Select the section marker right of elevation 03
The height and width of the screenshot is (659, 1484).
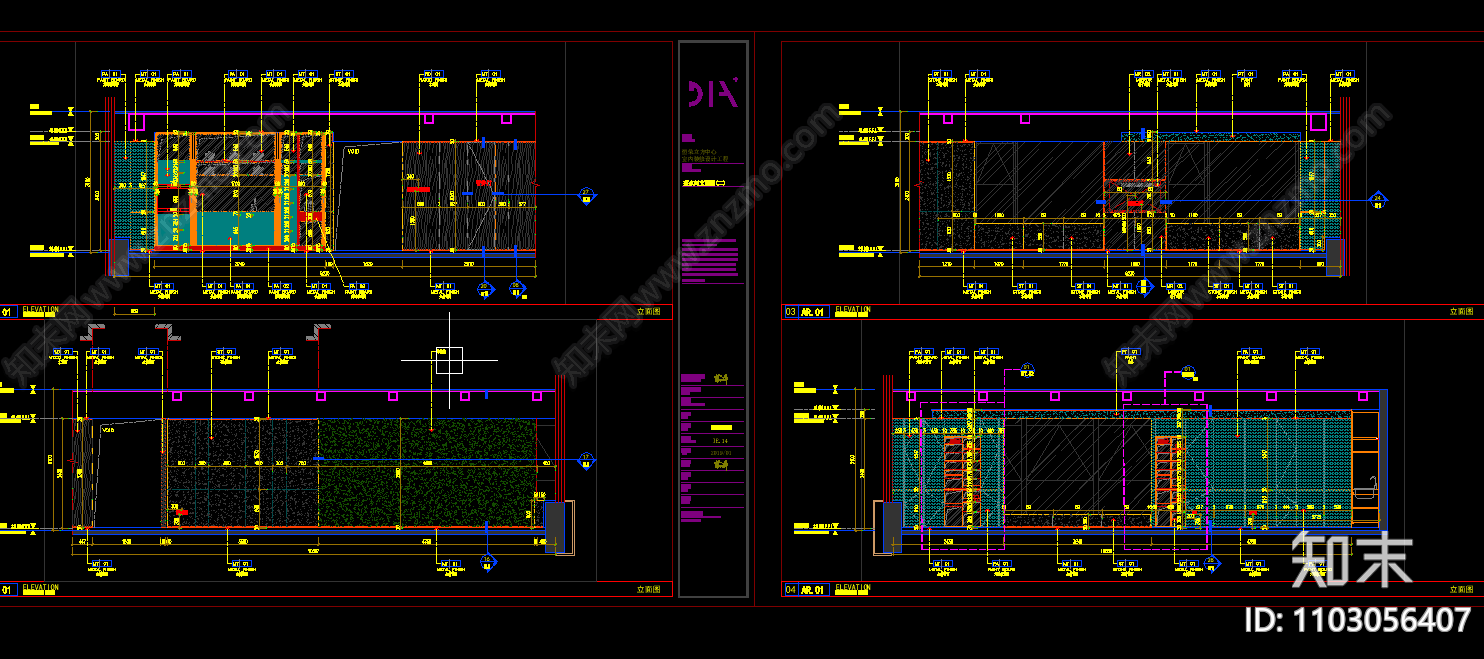click(1378, 199)
